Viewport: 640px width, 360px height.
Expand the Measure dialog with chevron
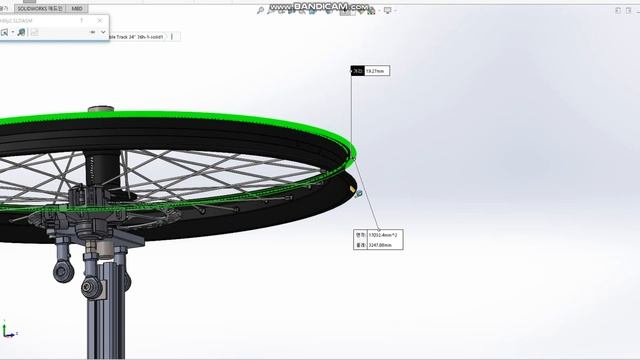click(x=103, y=32)
